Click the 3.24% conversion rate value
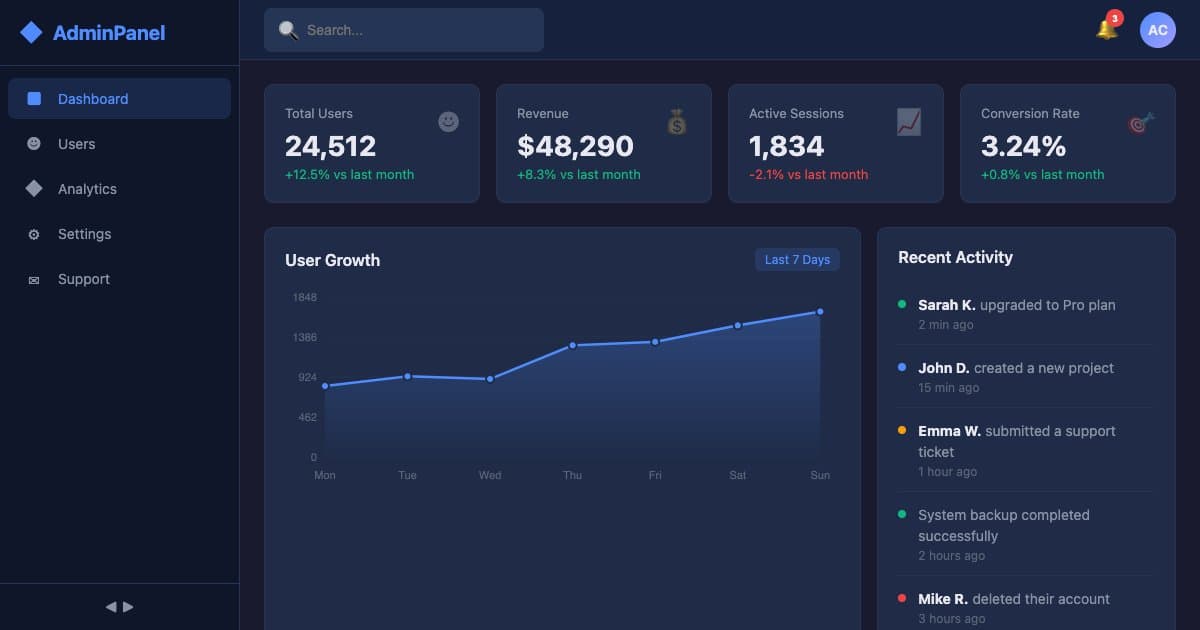The width and height of the screenshot is (1200, 630). 1023,146
